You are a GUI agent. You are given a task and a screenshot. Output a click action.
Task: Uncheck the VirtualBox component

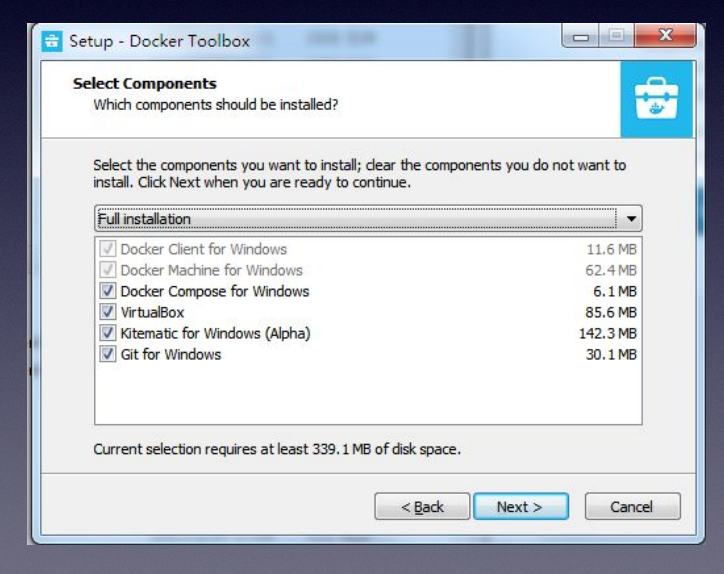tap(108, 312)
